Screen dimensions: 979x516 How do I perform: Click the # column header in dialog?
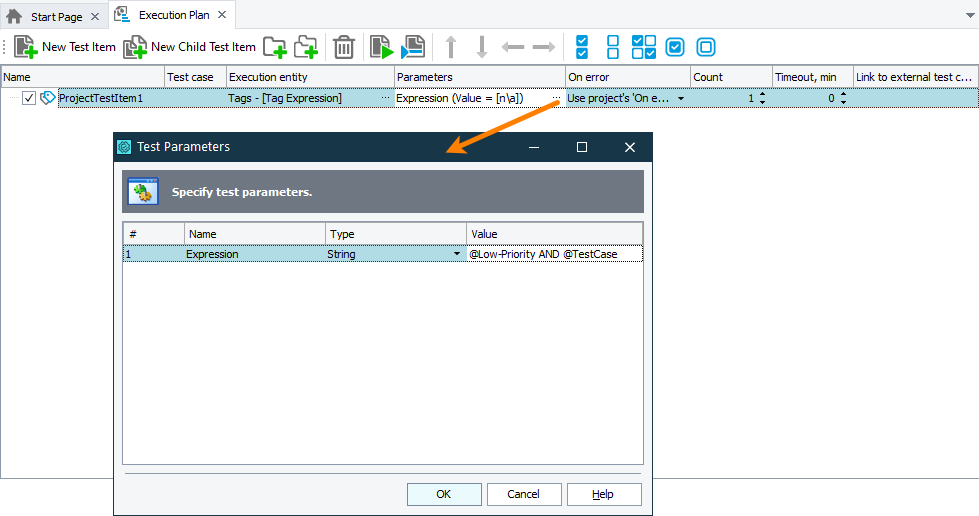[154, 234]
